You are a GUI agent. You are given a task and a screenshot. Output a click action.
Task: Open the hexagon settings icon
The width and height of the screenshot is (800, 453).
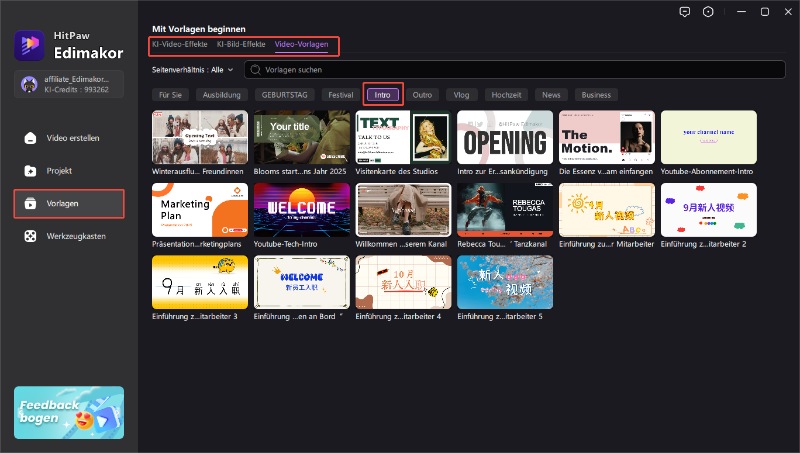tap(709, 12)
